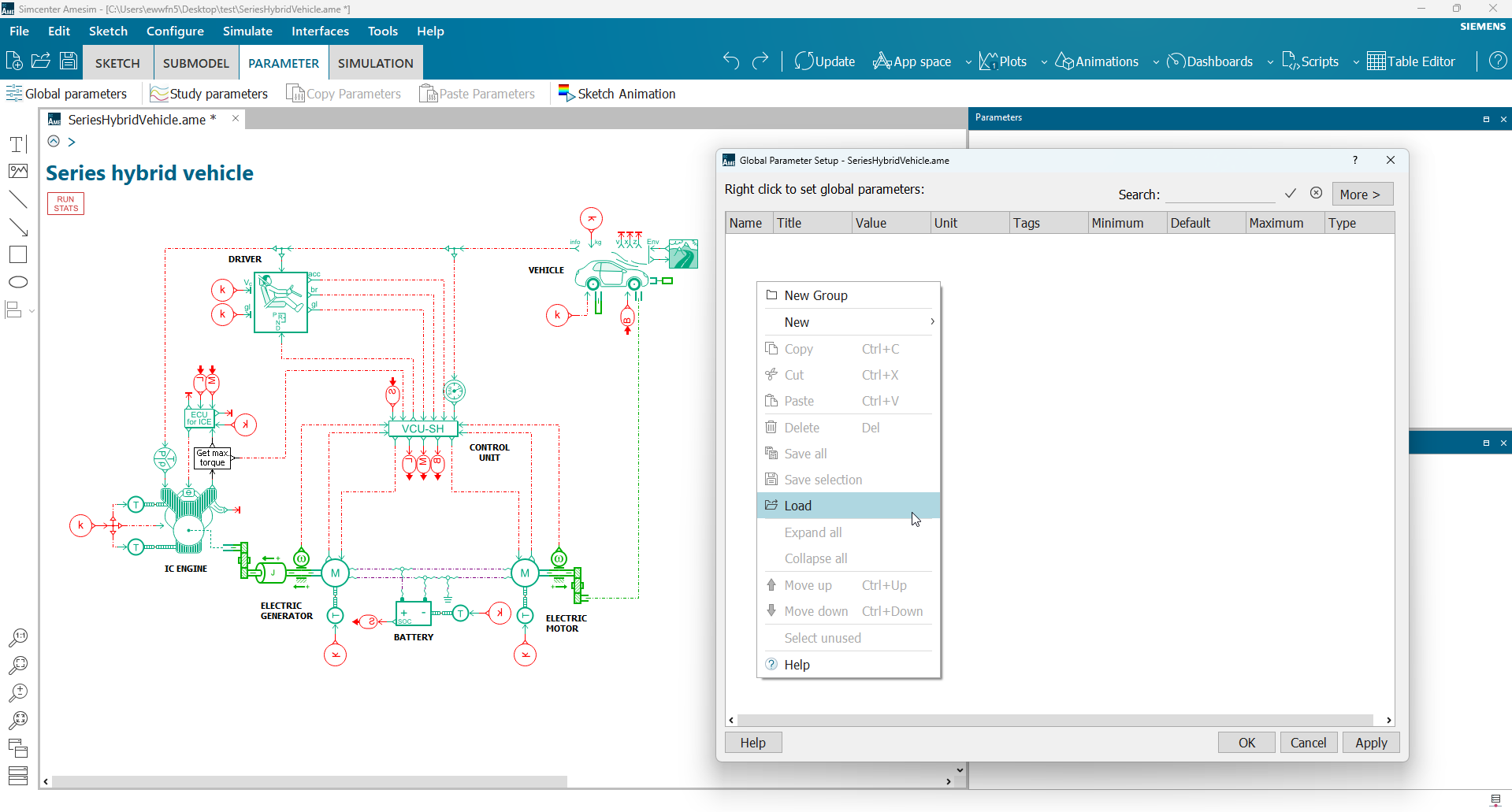Open App space tool
The height and width of the screenshot is (812, 1512).
(x=912, y=61)
